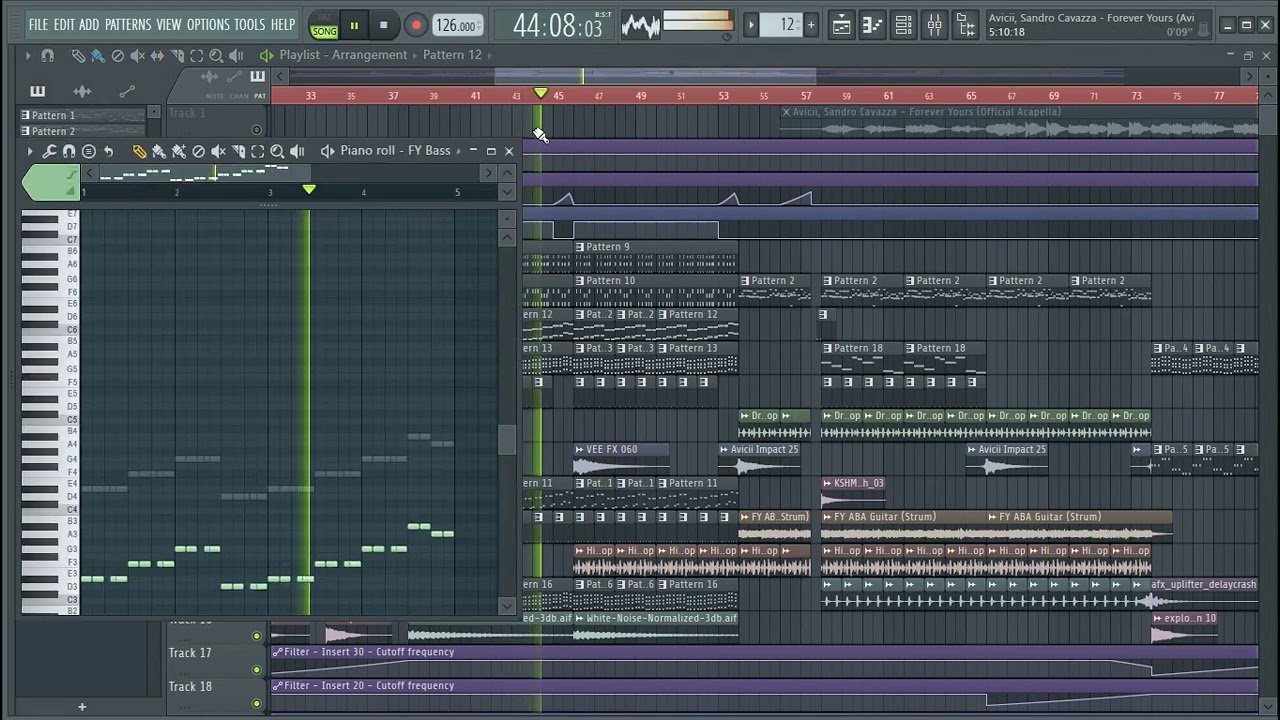Screen dimensions: 1280x720
Task: Open the pattern number selector showing 12
Action: click(781, 25)
